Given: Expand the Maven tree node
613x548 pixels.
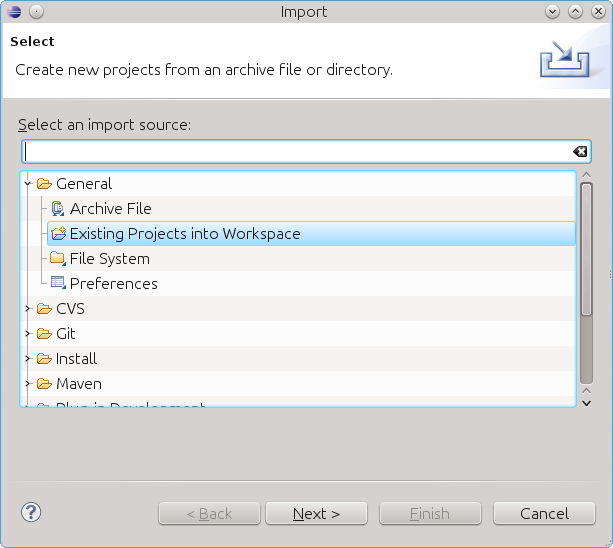Looking at the screenshot, I should coord(28,384).
